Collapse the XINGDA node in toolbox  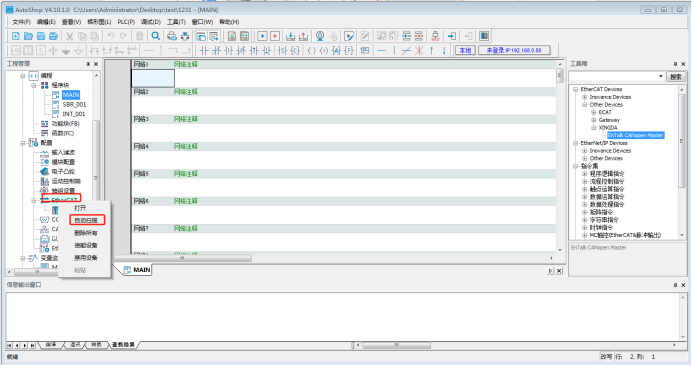[594, 128]
